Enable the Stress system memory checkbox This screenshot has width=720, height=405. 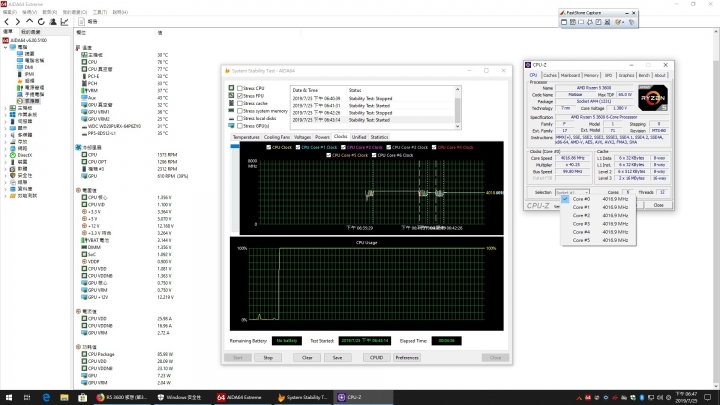(x=240, y=111)
